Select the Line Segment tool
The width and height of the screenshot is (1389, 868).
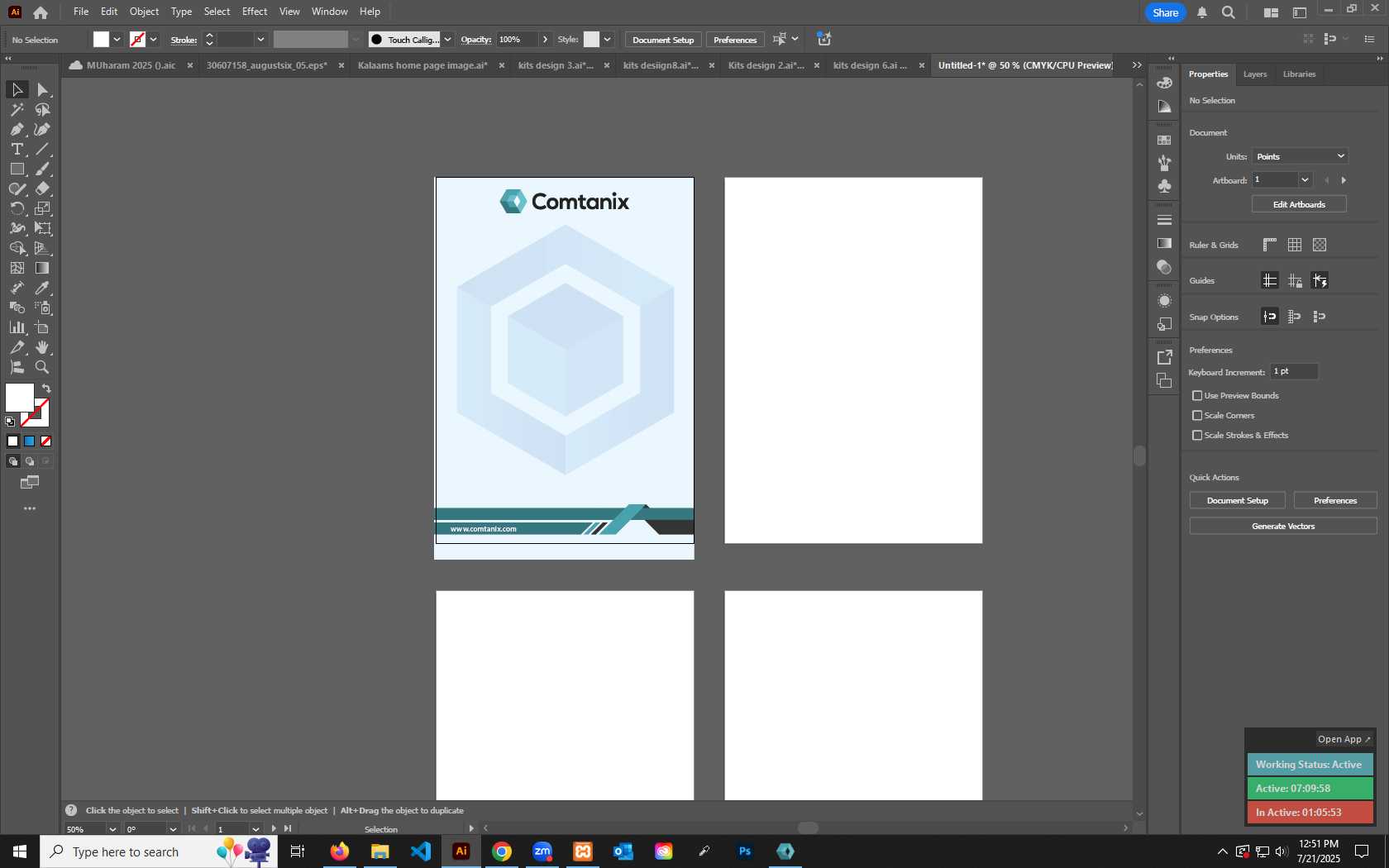click(43, 149)
